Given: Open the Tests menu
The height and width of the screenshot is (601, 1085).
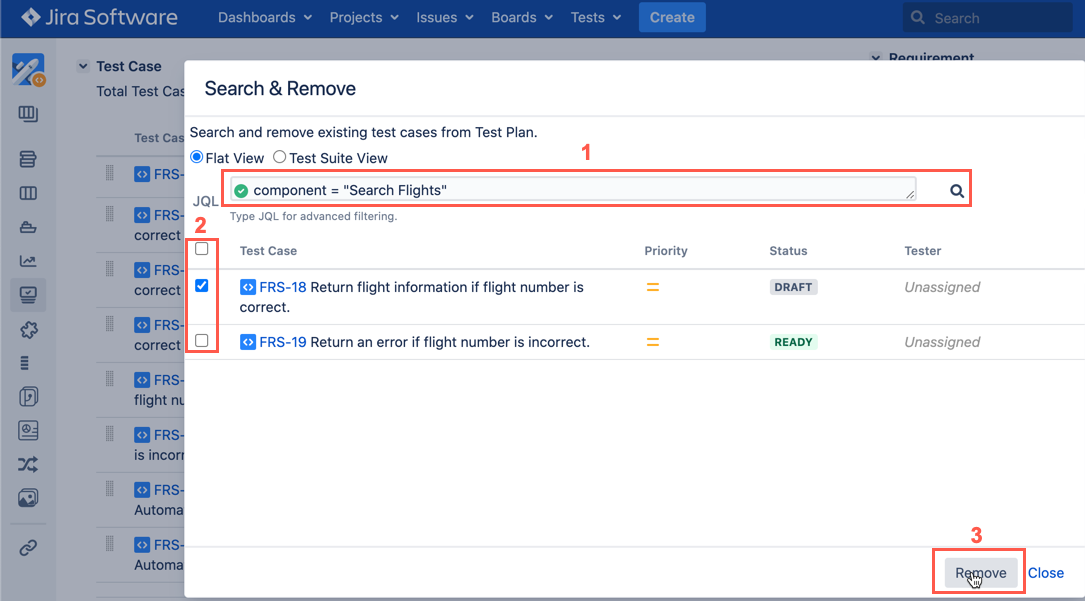Looking at the screenshot, I should pyautogui.click(x=596, y=17).
